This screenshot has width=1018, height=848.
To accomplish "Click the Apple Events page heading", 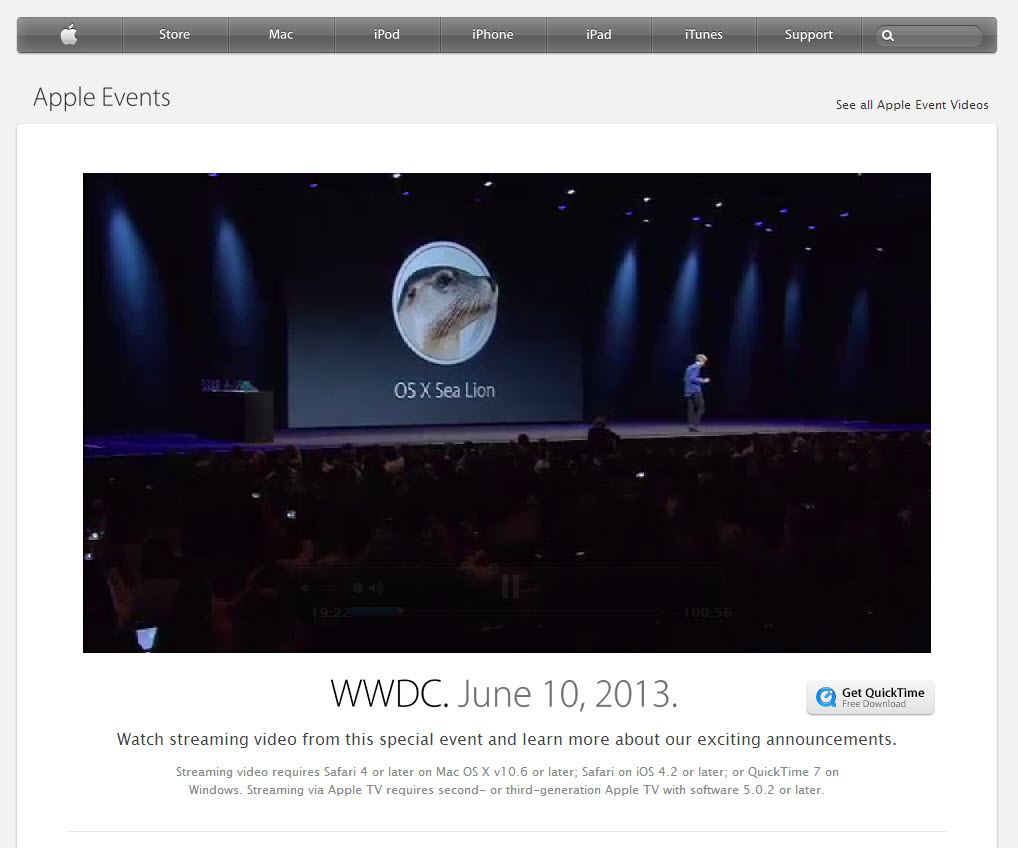I will (102, 97).
